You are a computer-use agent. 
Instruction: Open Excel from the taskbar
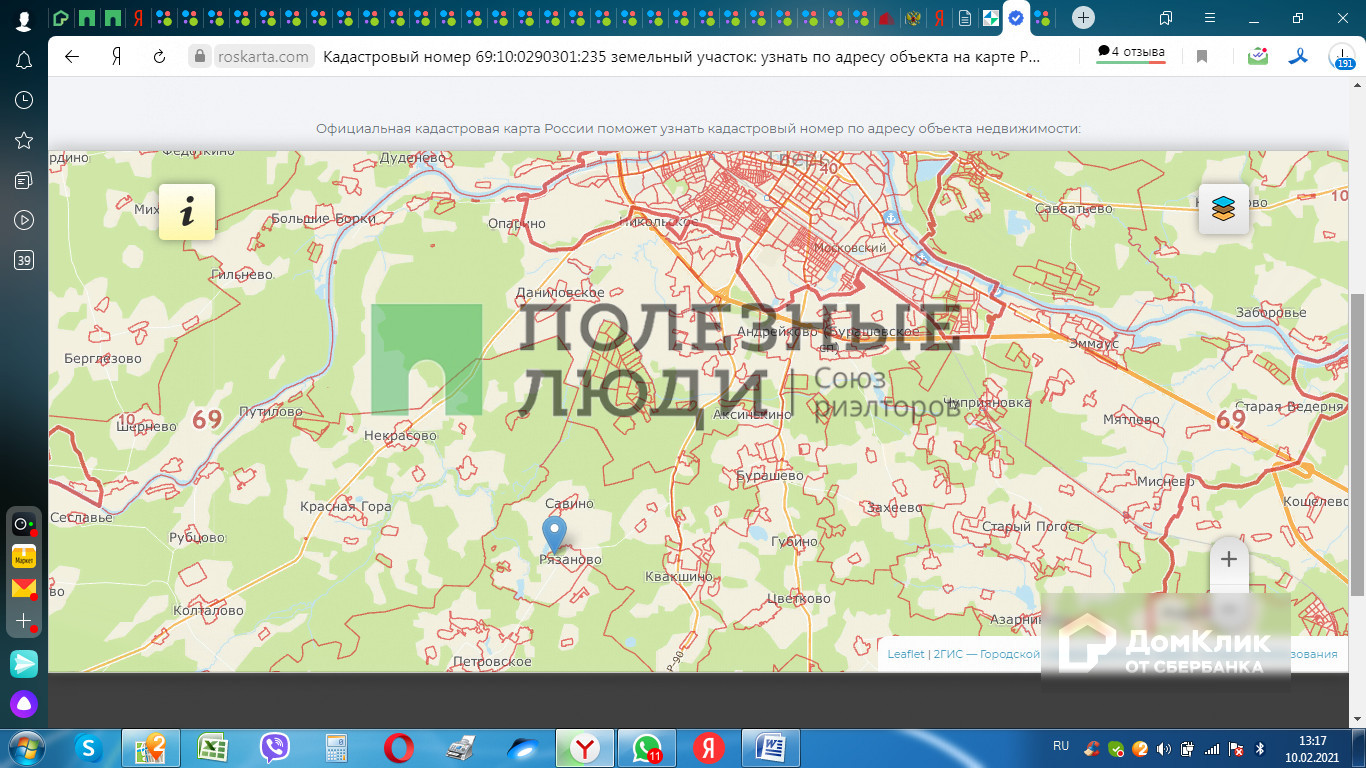coord(212,748)
